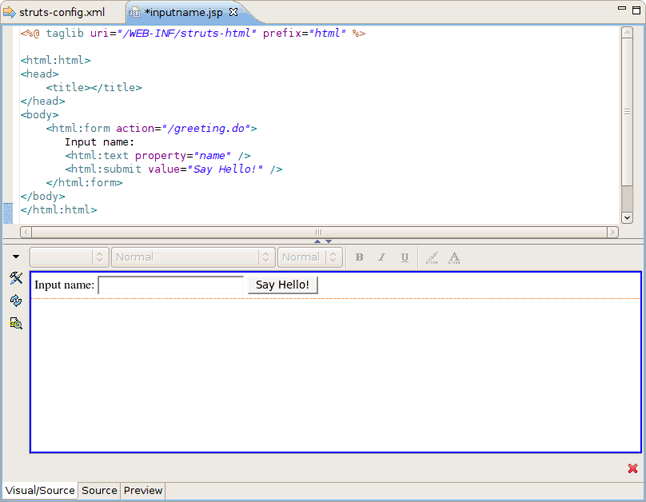Click the JSP file icon on inputname tab

coord(135,13)
